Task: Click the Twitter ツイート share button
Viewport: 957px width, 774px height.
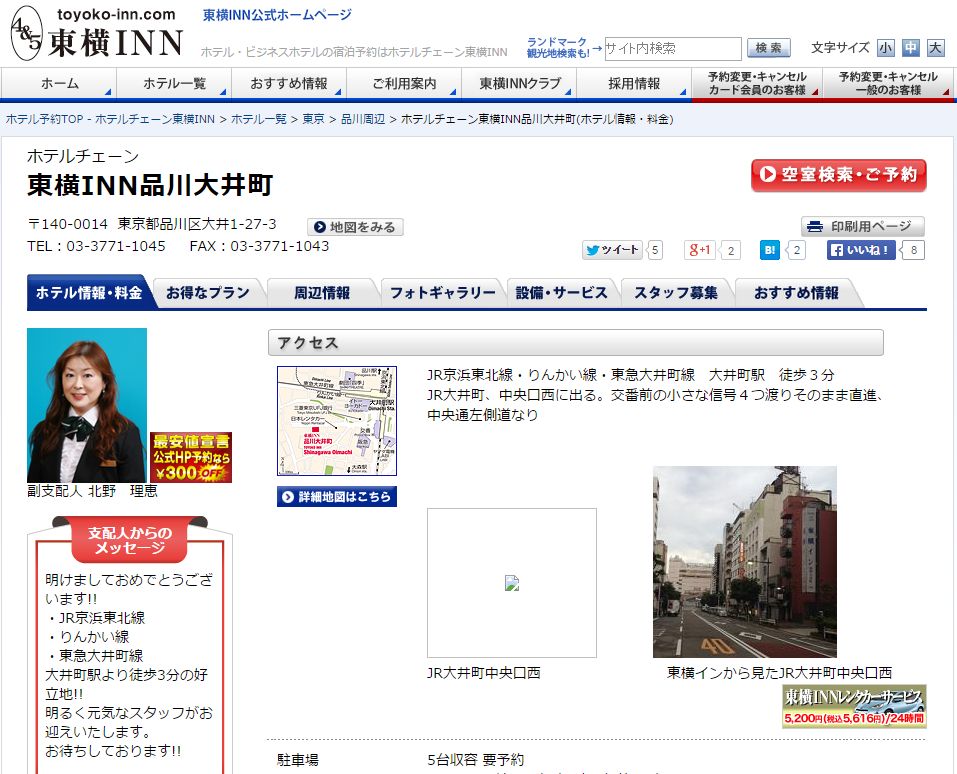Action: [x=612, y=250]
